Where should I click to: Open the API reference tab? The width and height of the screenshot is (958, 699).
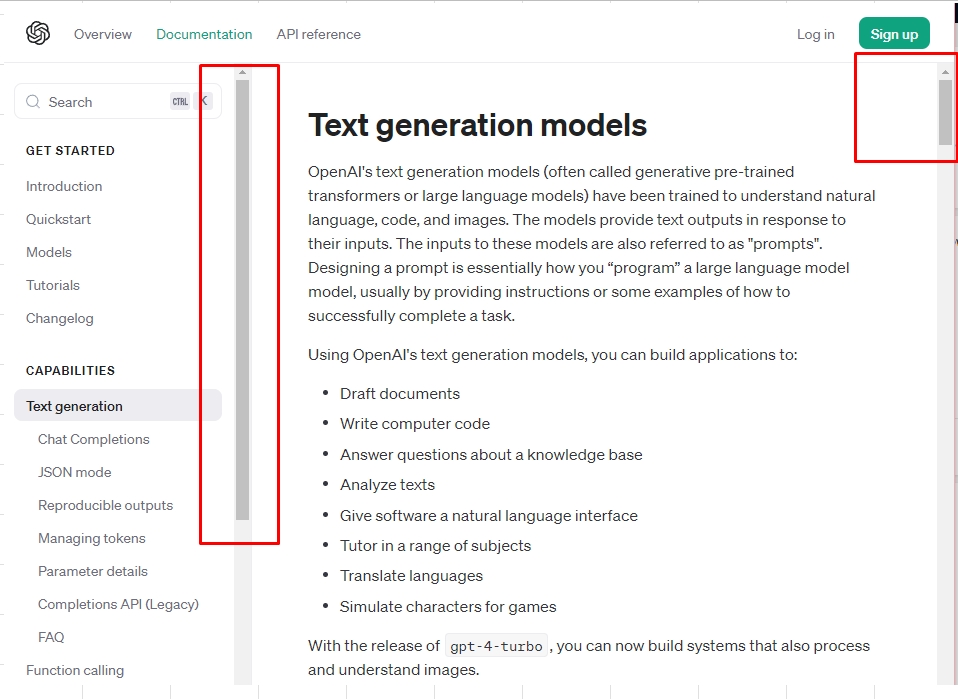[x=318, y=34]
